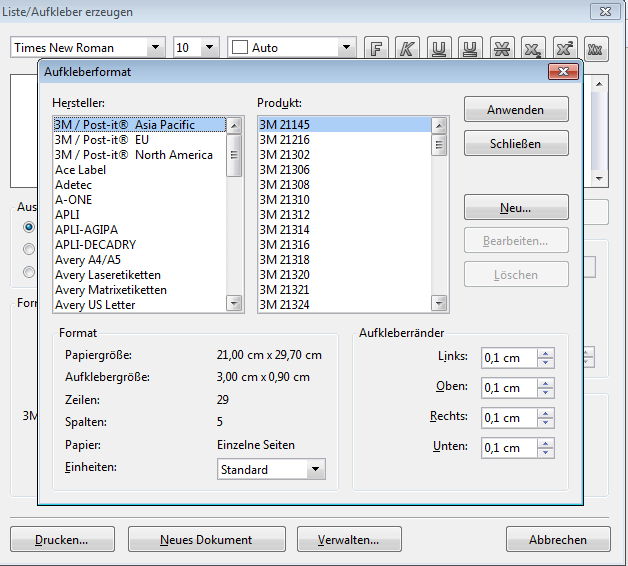
Task: Click the Auto color swatch box
Action: click(240, 47)
